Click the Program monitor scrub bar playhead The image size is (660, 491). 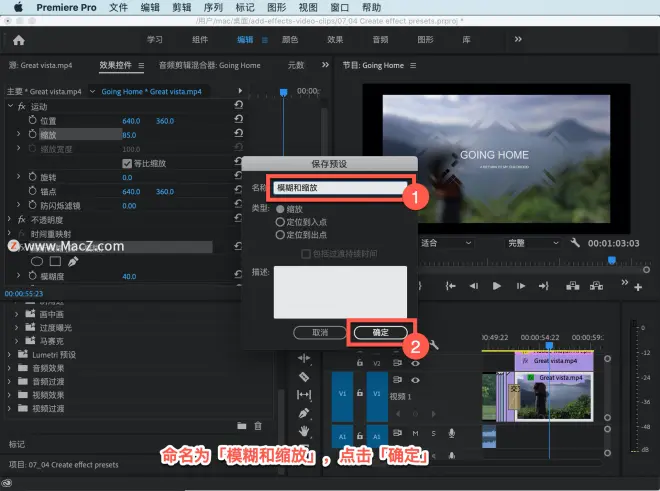[x=612, y=260]
